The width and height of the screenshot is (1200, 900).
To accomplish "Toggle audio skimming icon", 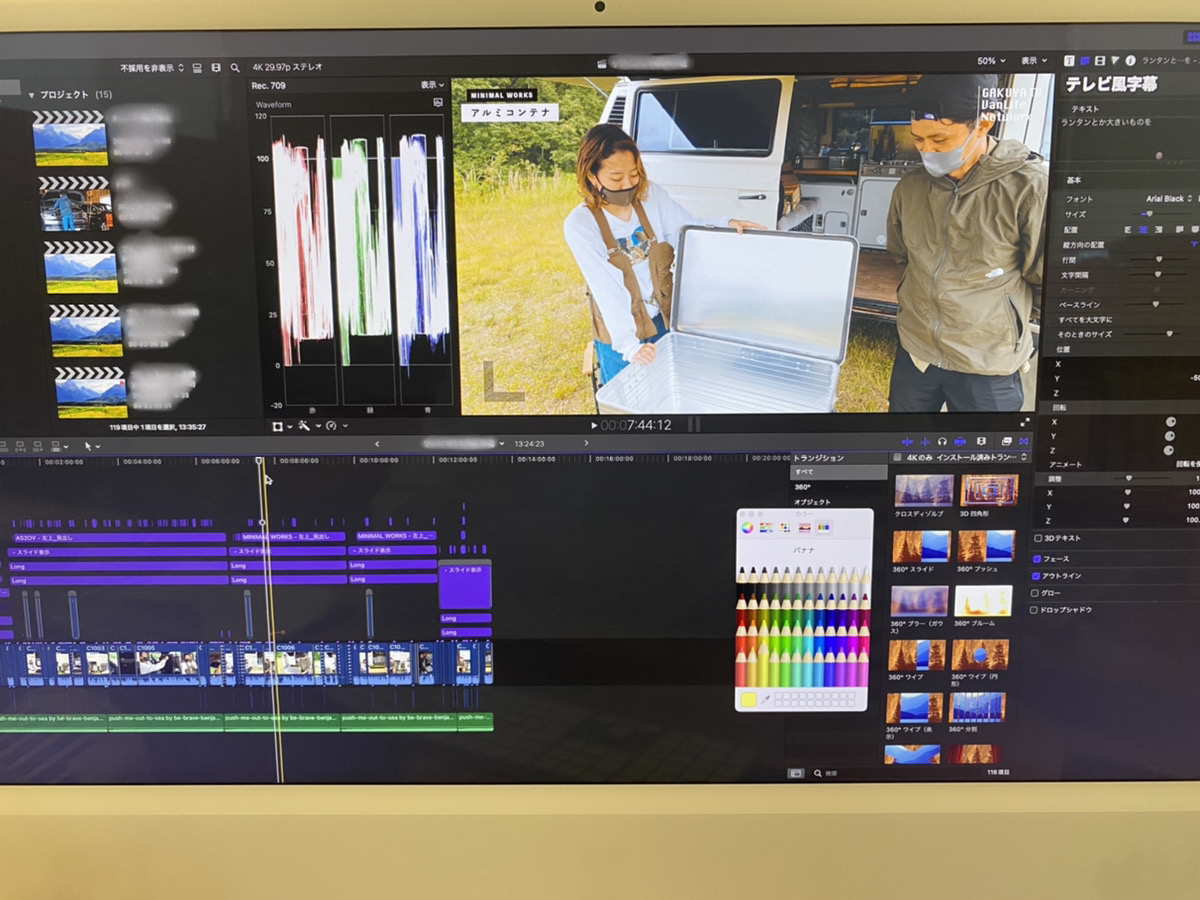I will click(924, 441).
